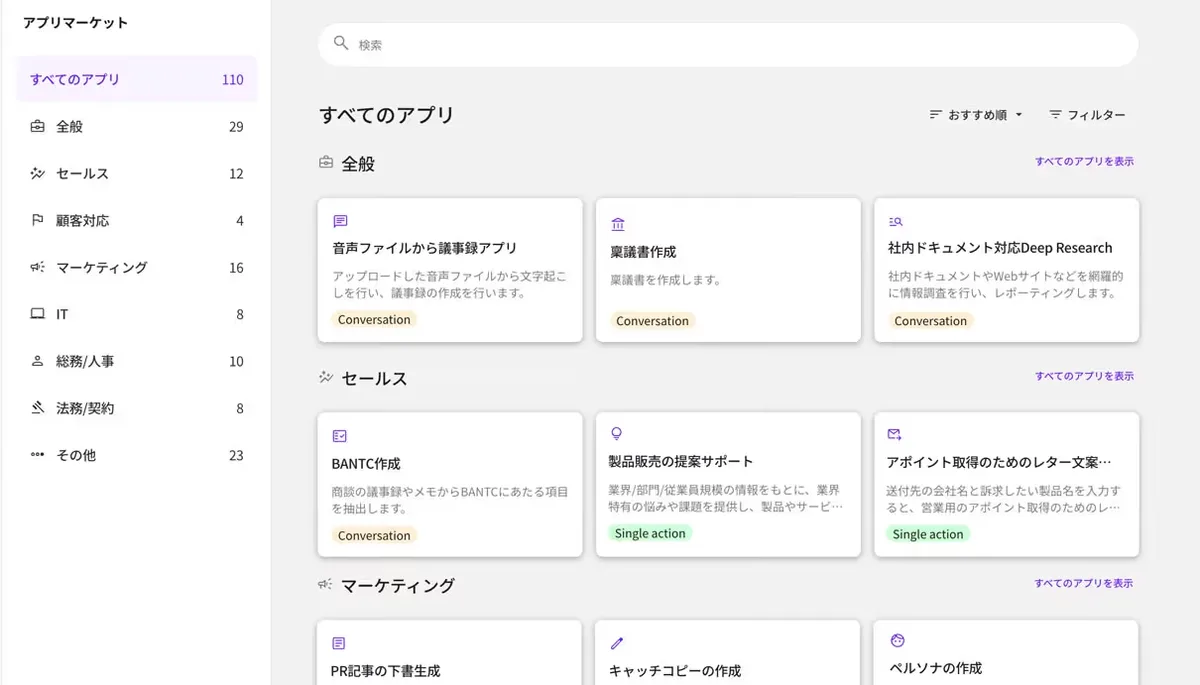The width and height of the screenshot is (1200, 685).
Task: Open the キャッチコピーの作成 card title
Action: (675, 671)
